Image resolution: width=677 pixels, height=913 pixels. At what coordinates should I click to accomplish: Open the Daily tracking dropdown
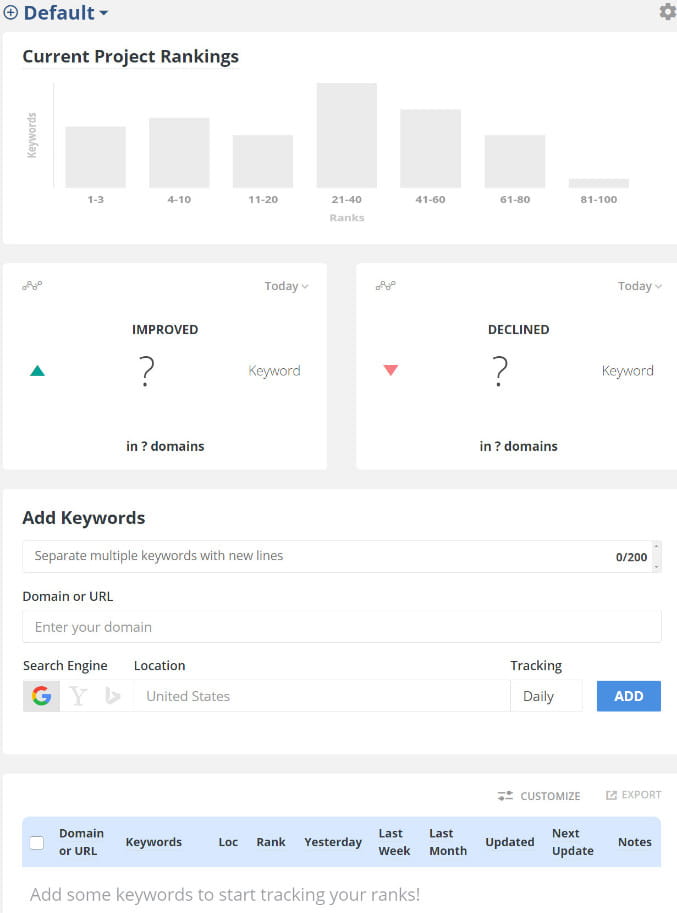click(546, 696)
